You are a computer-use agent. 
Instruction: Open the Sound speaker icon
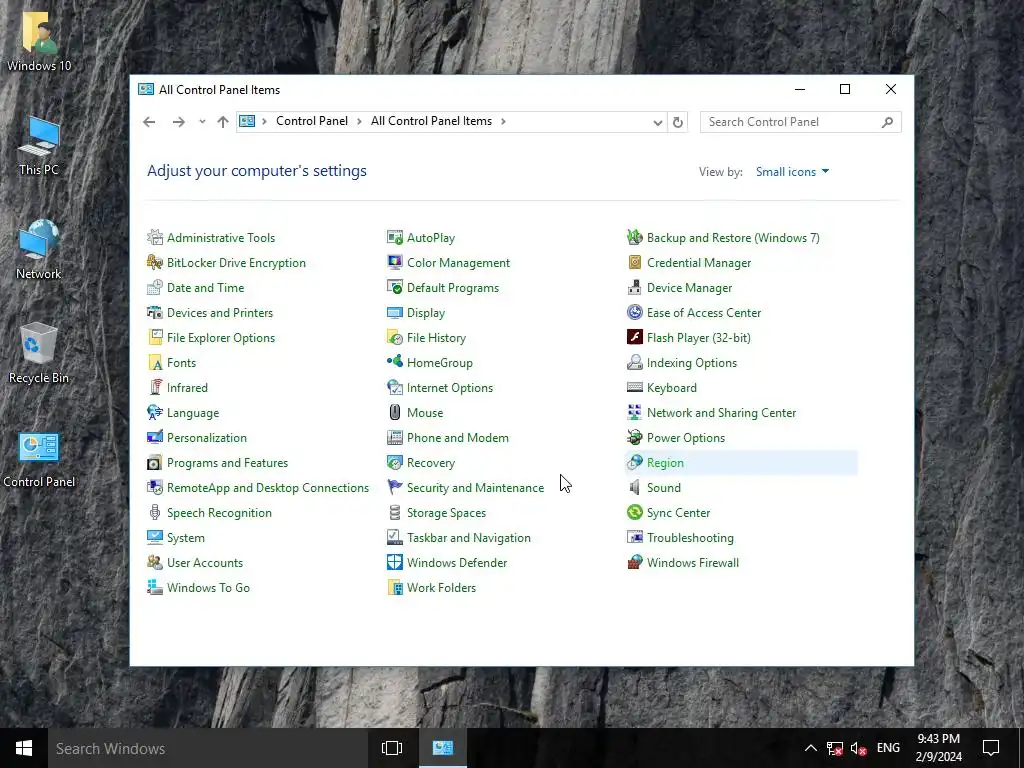[635, 488]
